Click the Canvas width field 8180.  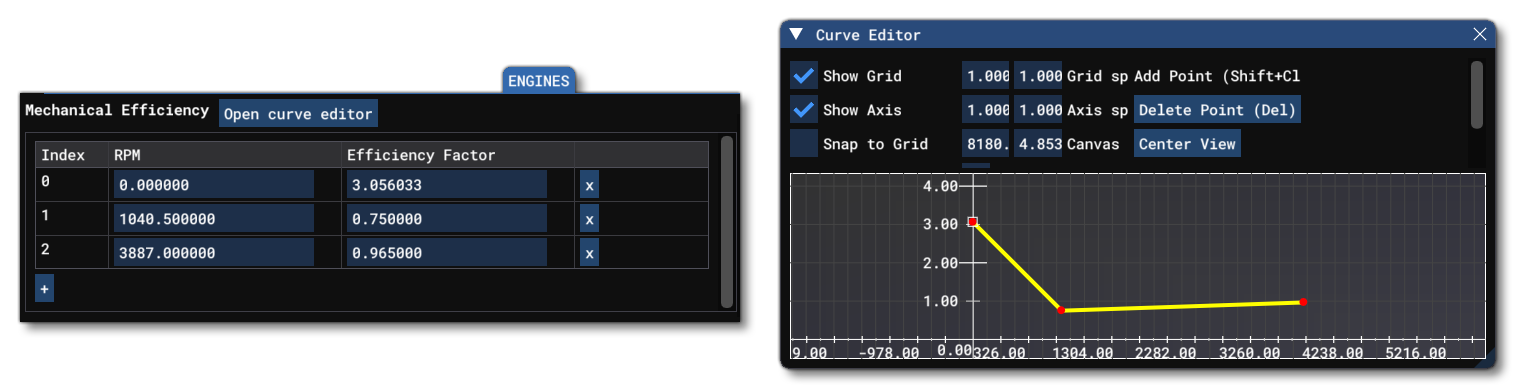[986, 144]
